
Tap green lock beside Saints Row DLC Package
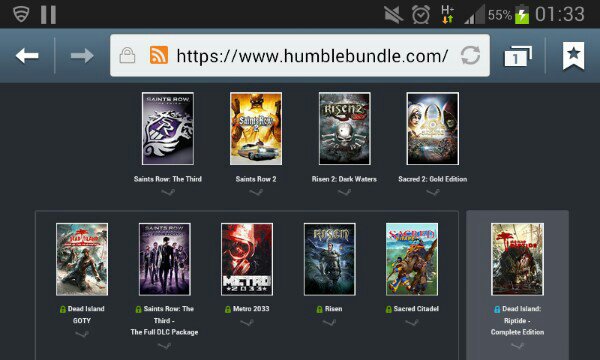(x=139, y=309)
